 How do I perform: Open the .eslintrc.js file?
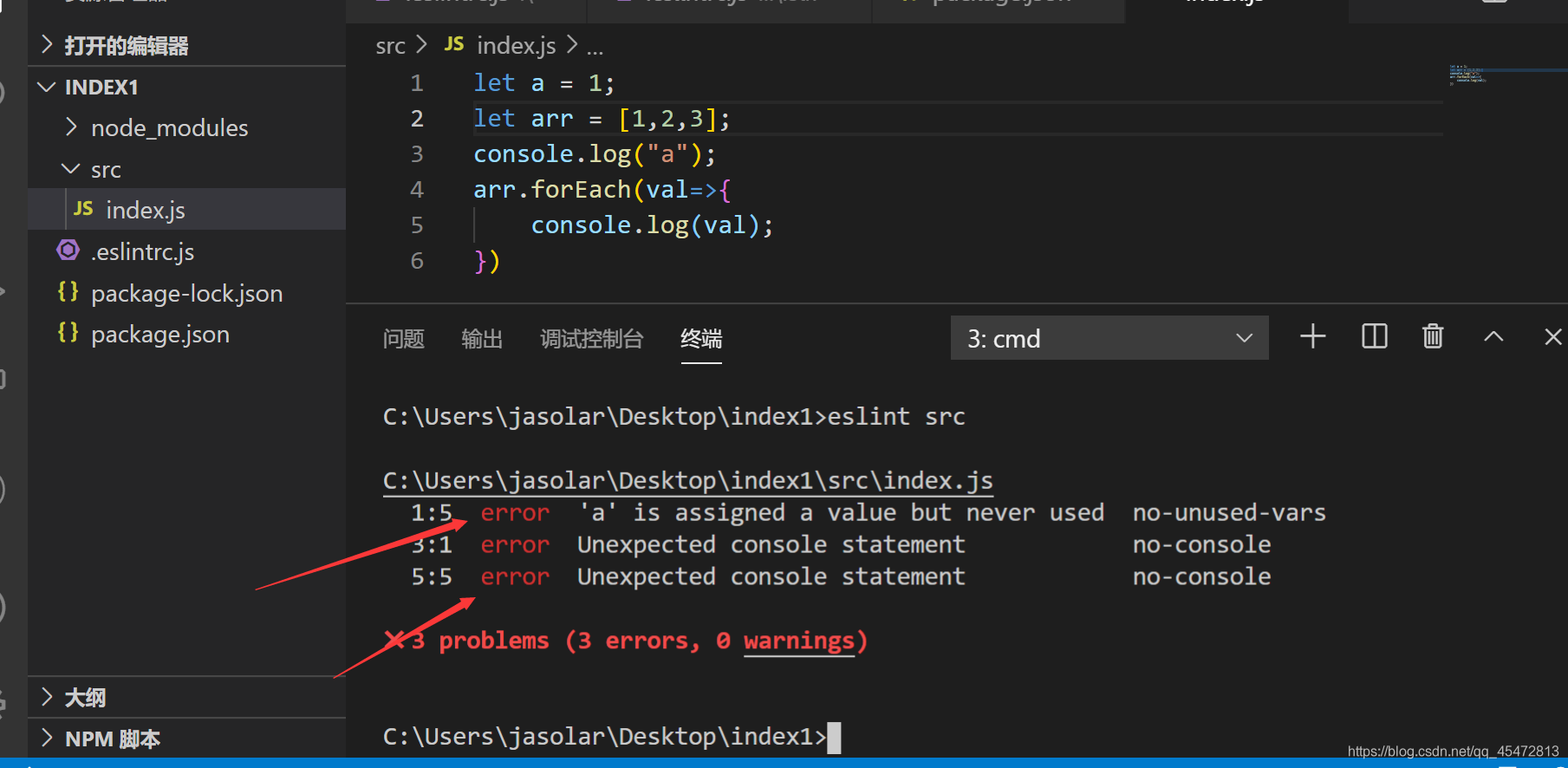tap(142, 252)
